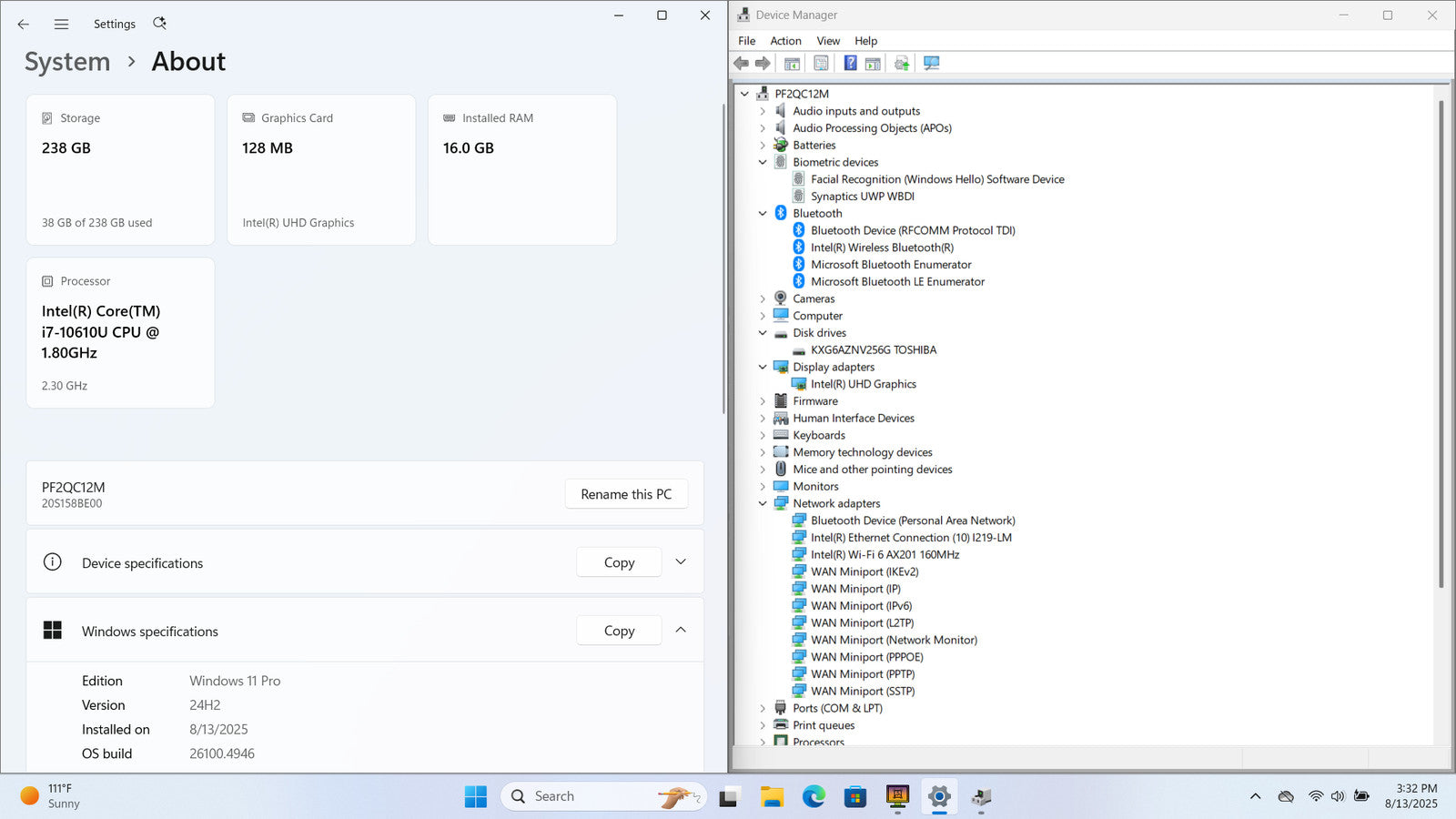
Task: Click the Settings search icon
Action: coord(160,24)
